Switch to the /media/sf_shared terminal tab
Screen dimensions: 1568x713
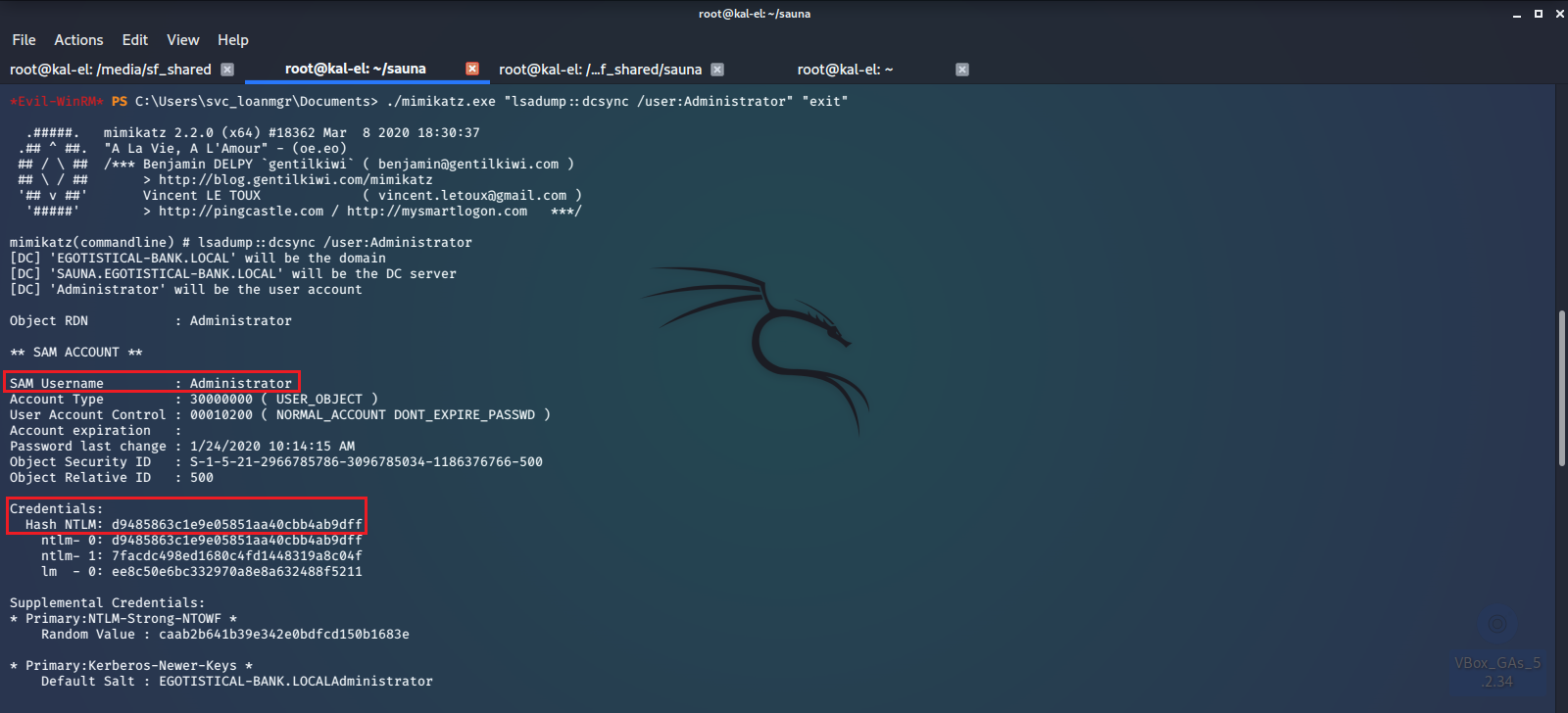pyautogui.click(x=111, y=70)
